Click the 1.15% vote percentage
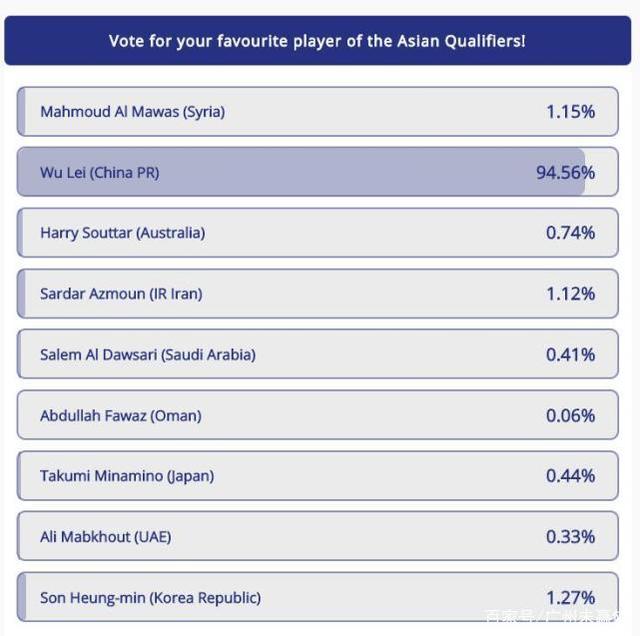 tap(570, 112)
